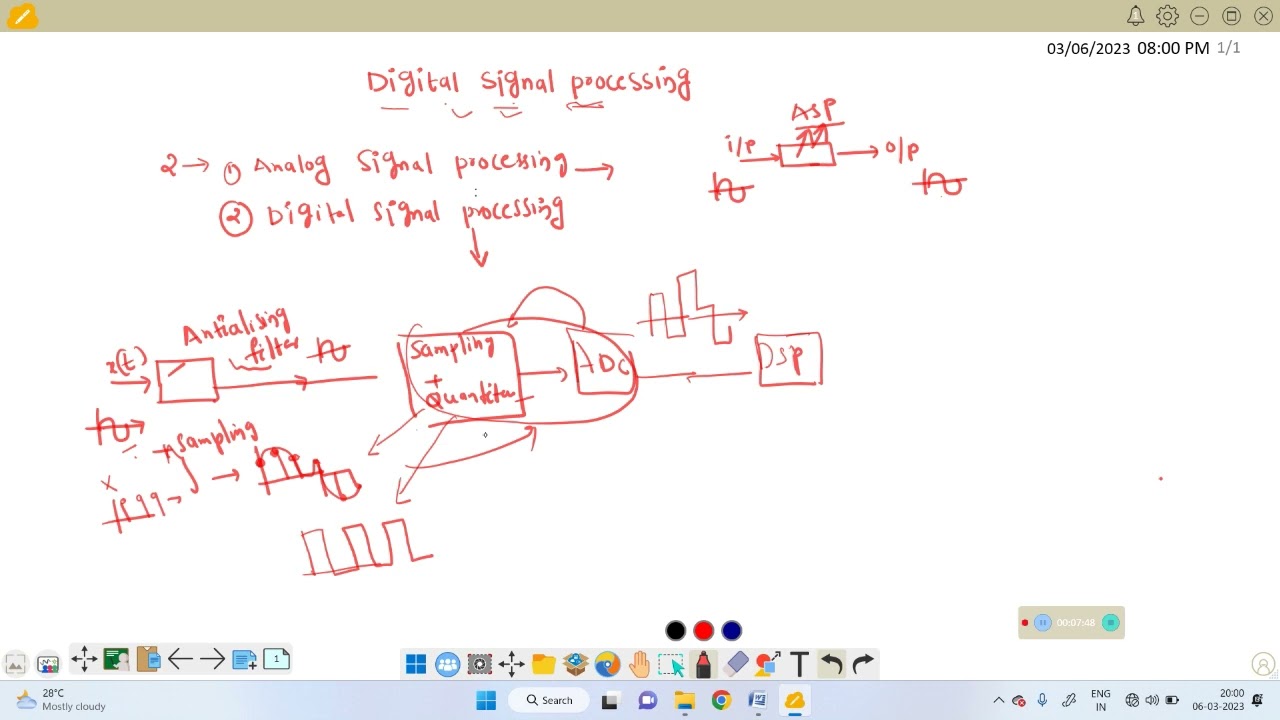This screenshot has height=720, width=1280.
Task: Click the taskbar Search box
Action: (550, 700)
